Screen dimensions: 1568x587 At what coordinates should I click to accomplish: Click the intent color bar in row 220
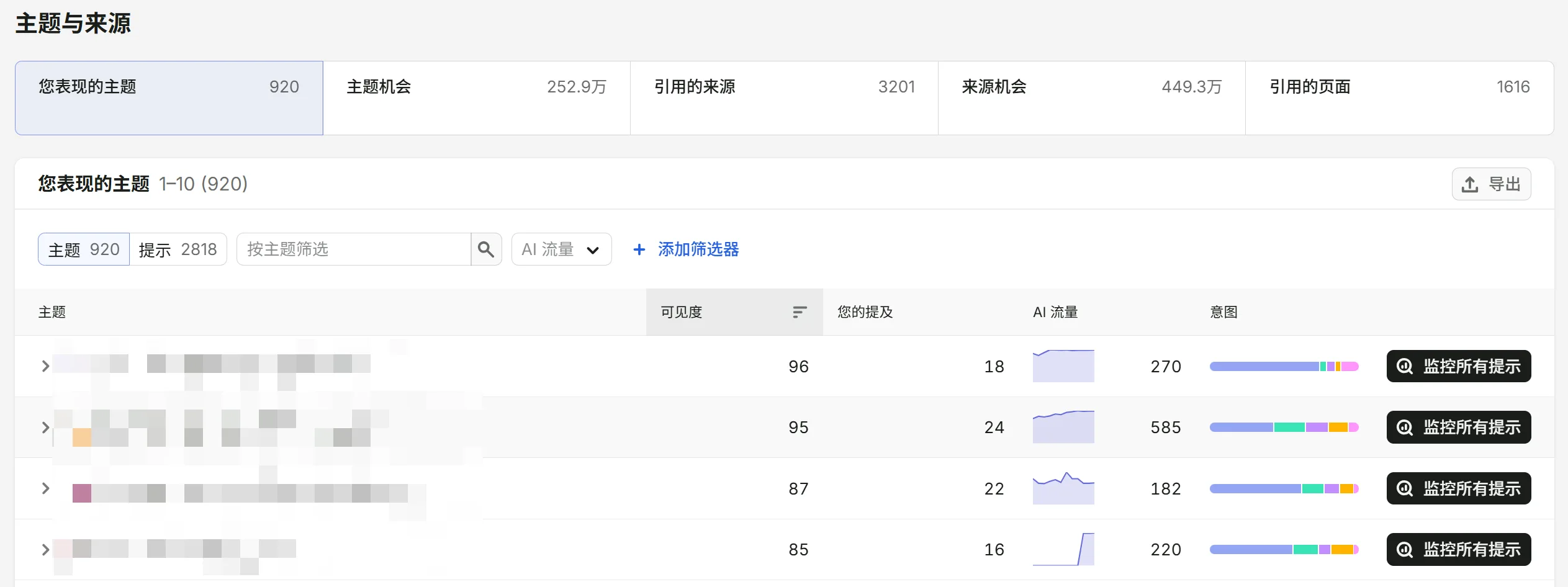[1284, 549]
